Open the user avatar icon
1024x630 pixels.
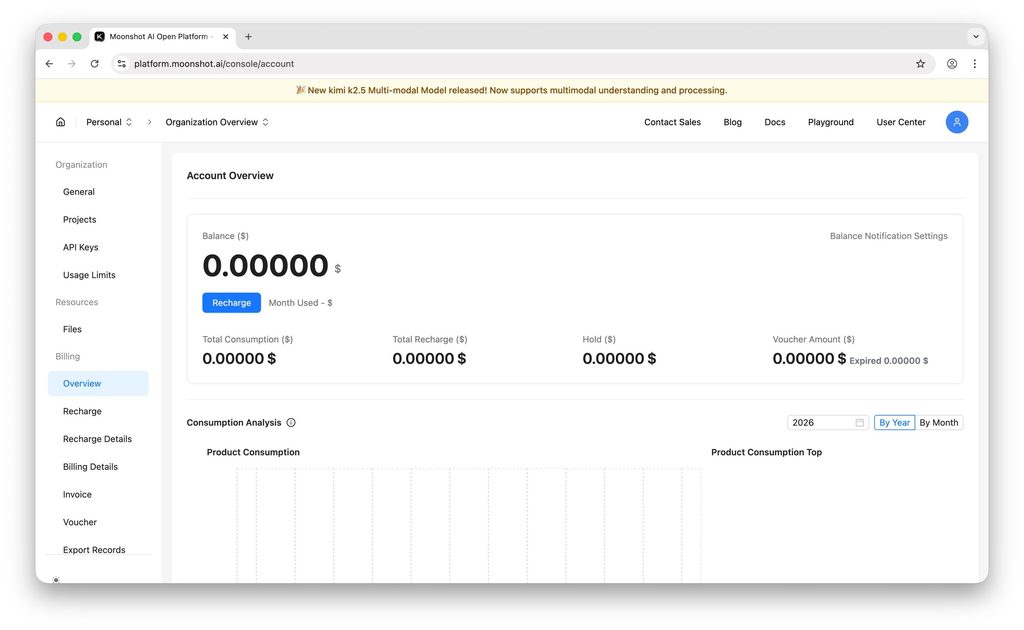pos(956,122)
